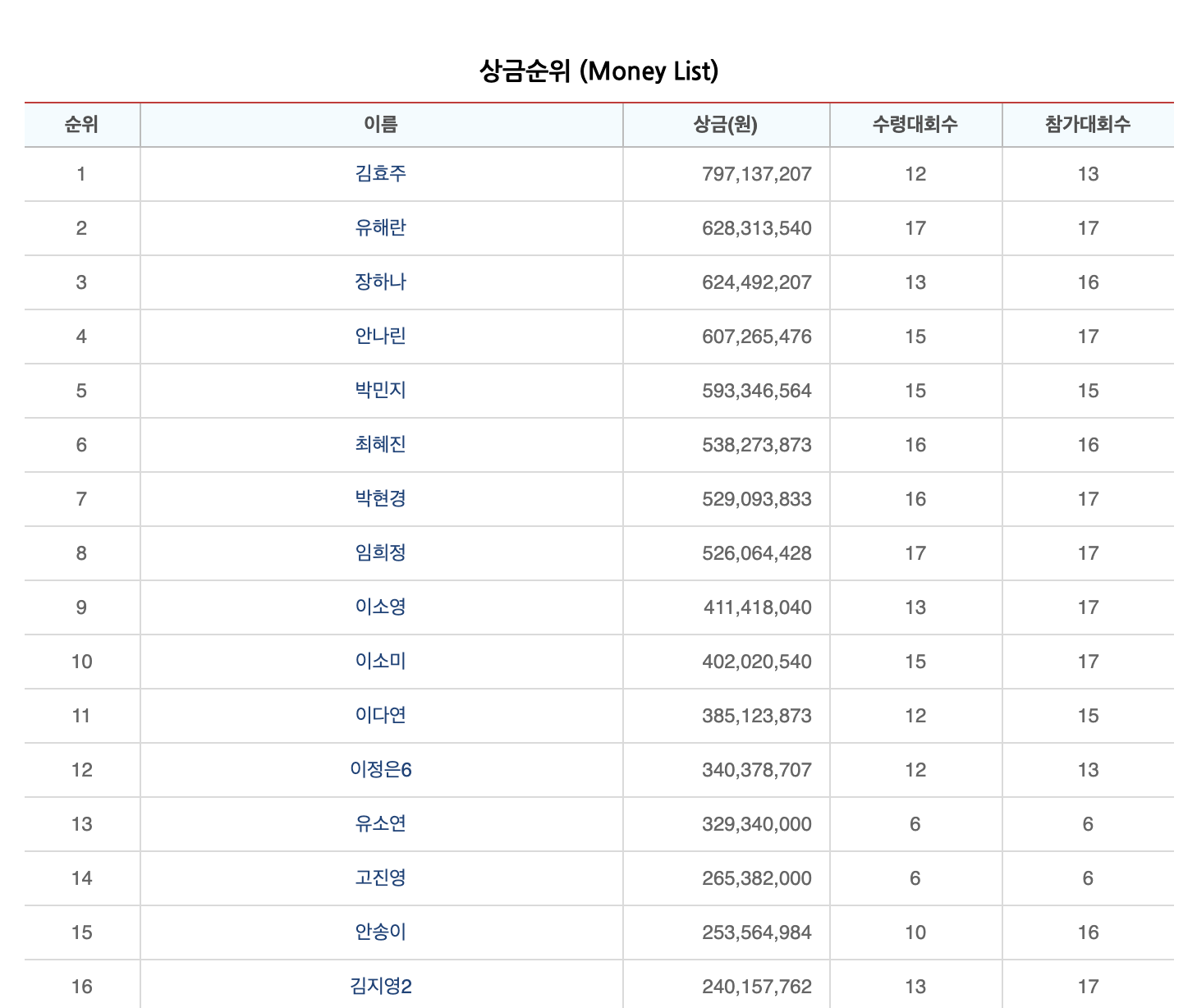Click rank number 12 in 순위 column

[x=82, y=770]
